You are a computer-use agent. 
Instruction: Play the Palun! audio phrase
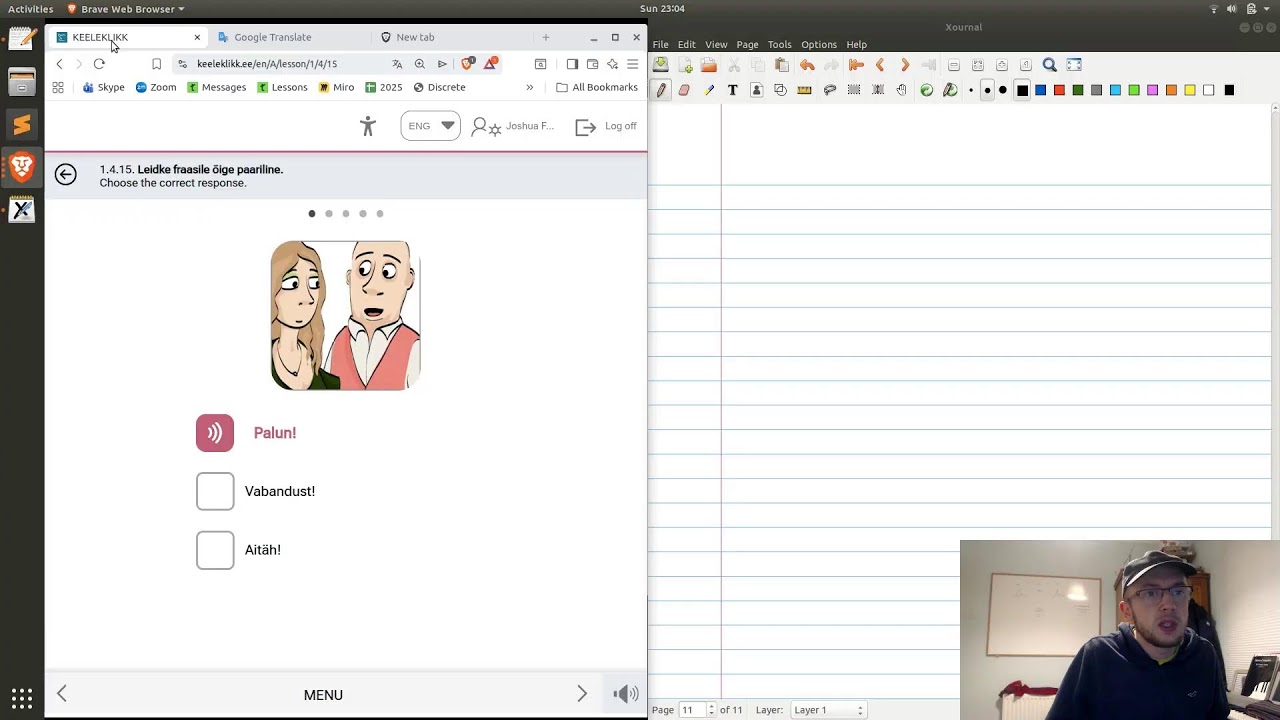click(215, 433)
